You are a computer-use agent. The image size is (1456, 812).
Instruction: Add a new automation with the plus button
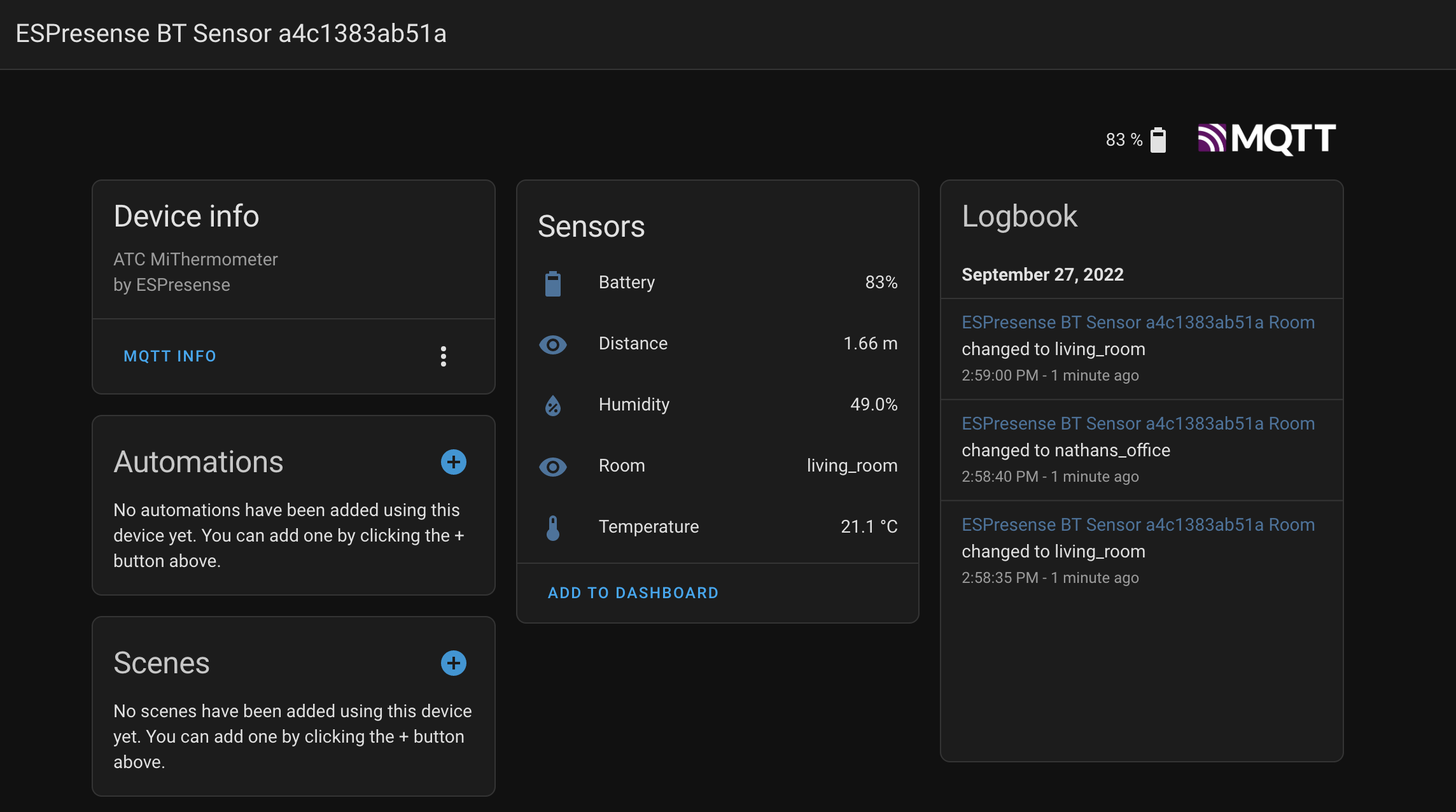tap(453, 462)
